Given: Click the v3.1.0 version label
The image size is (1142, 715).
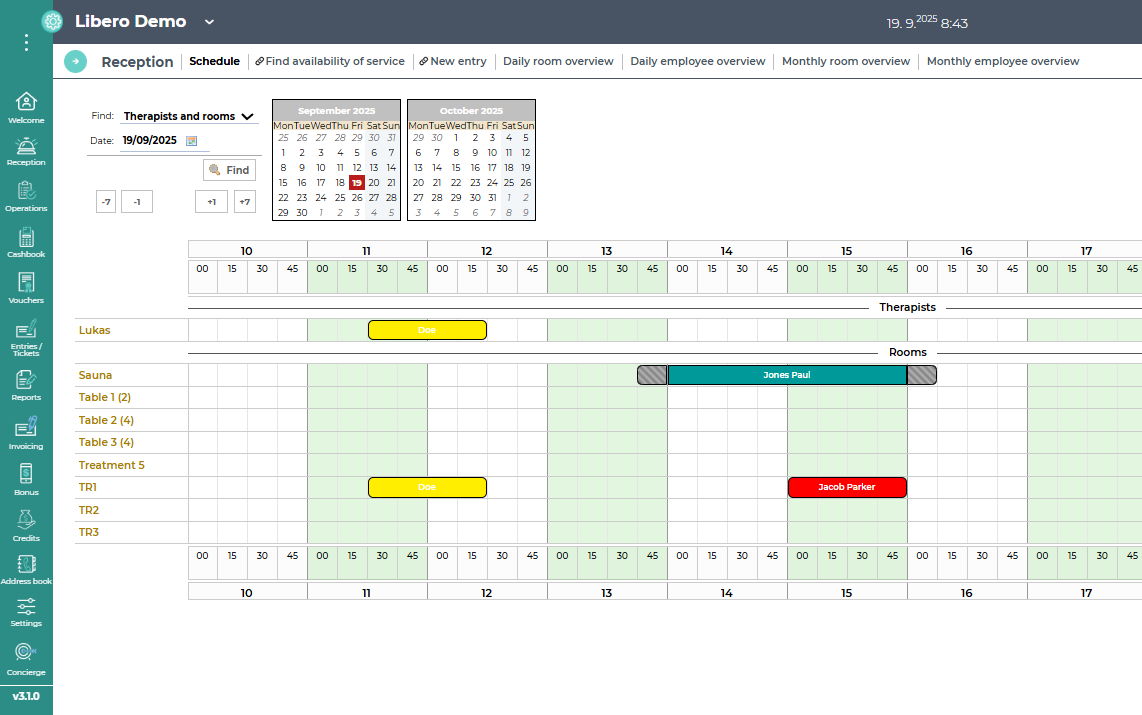Looking at the screenshot, I should (x=26, y=696).
